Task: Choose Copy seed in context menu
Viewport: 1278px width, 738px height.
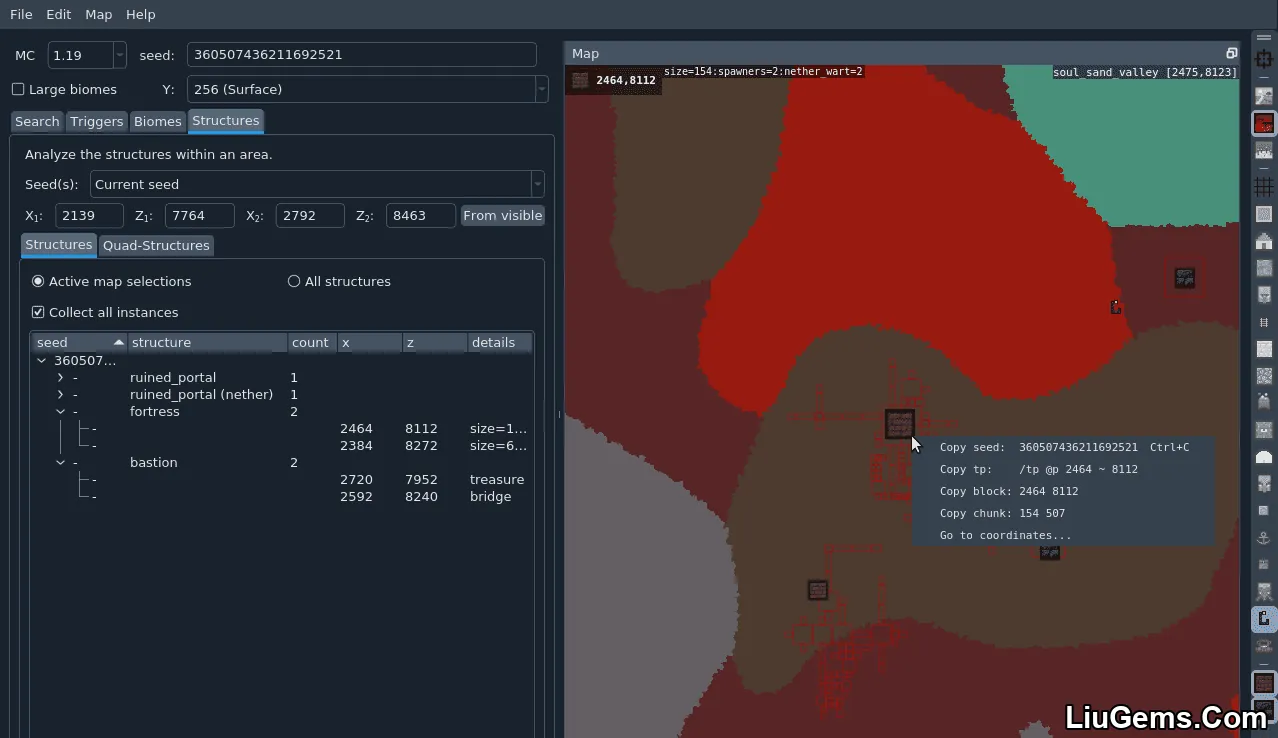Action: (1064, 447)
